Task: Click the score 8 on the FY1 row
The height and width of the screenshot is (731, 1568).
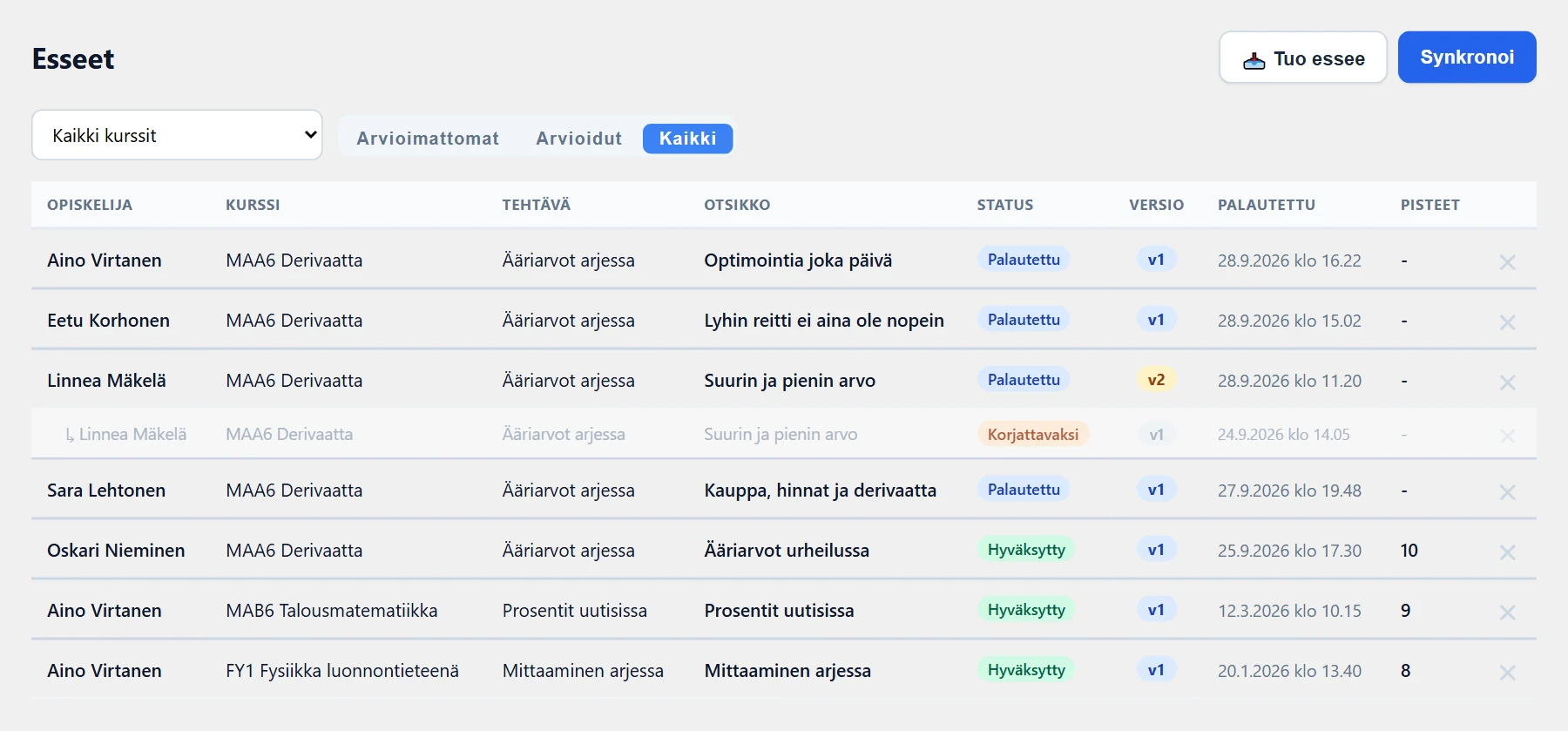Action: point(1406,671)
